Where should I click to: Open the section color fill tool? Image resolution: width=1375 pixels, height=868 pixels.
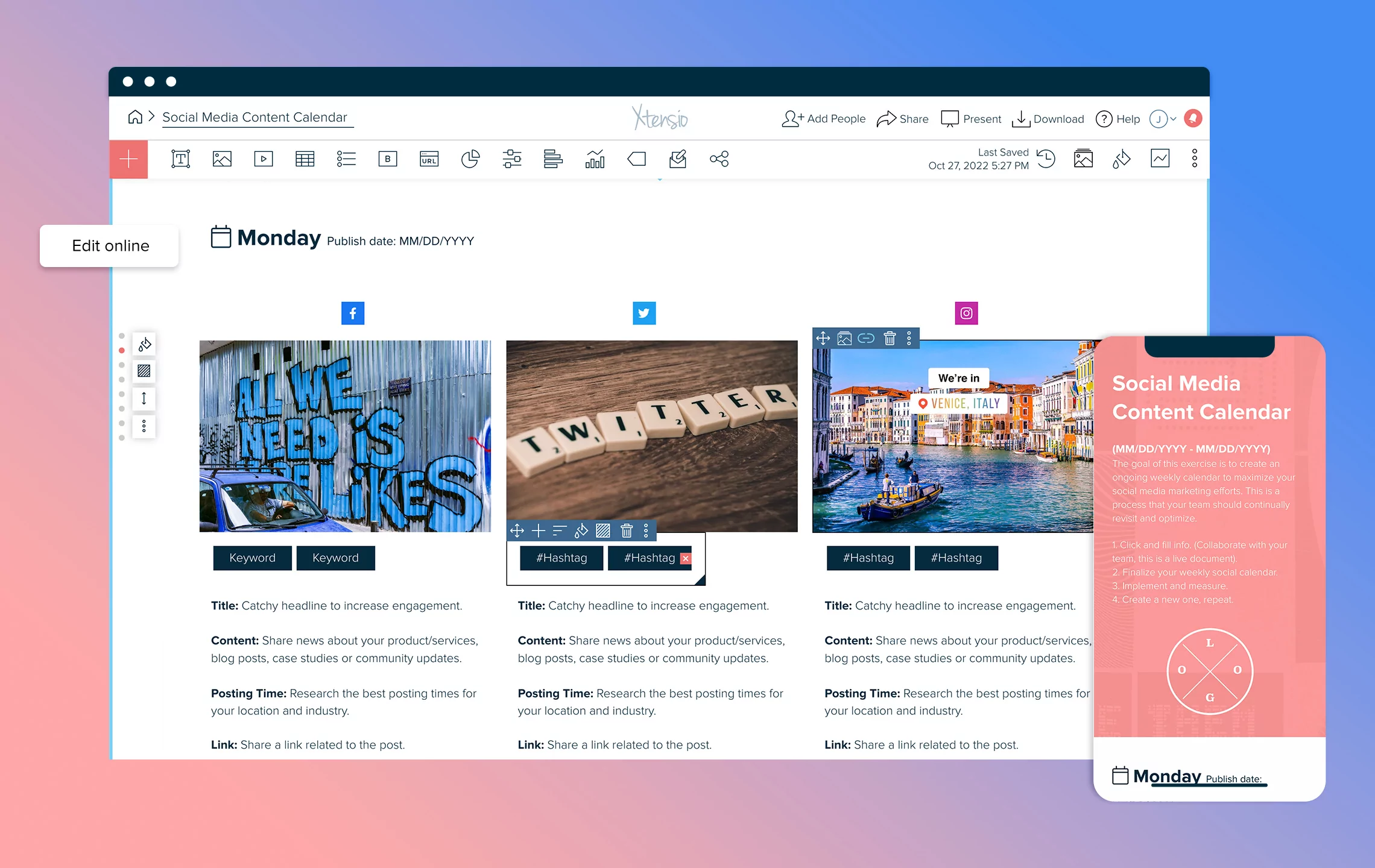pos(144,345)
